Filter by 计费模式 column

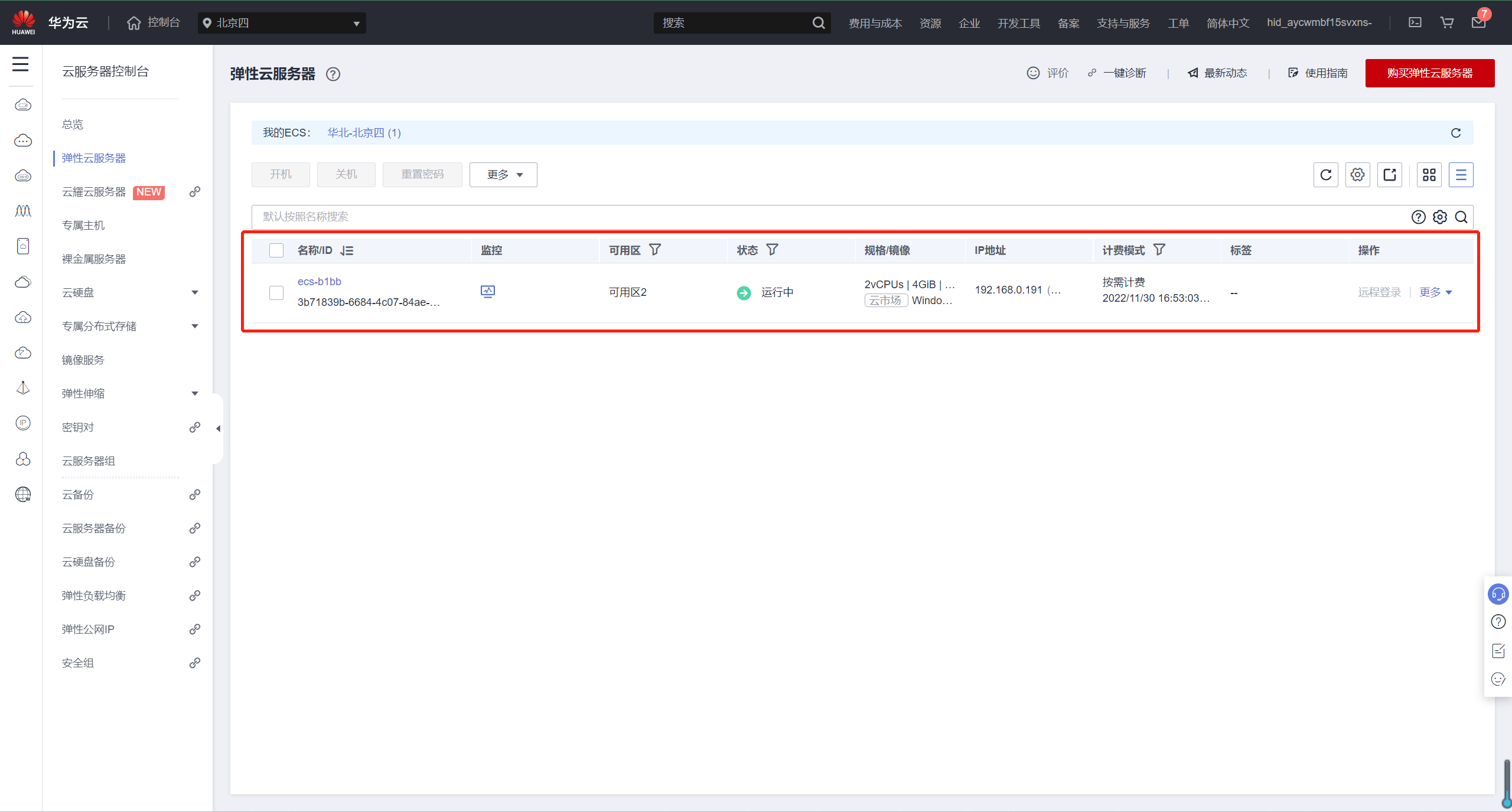pos(1159,250)
